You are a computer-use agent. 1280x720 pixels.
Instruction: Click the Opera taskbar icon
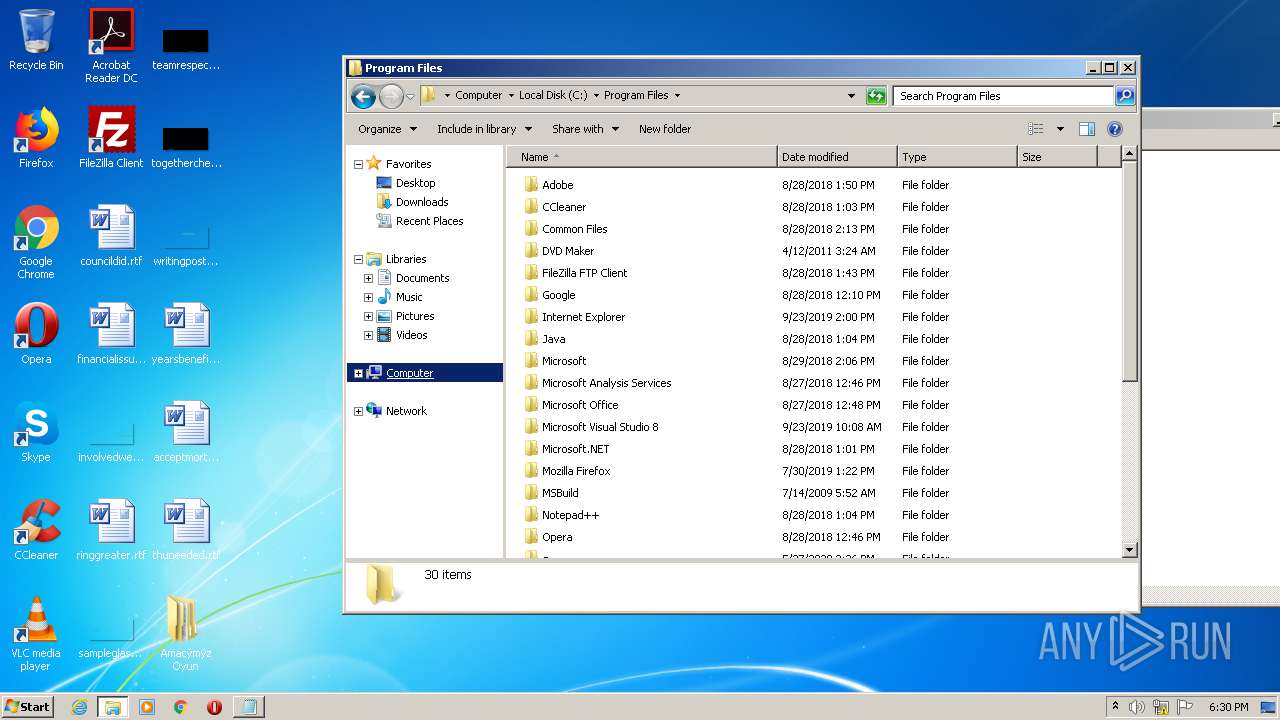[x=214, y=707]
